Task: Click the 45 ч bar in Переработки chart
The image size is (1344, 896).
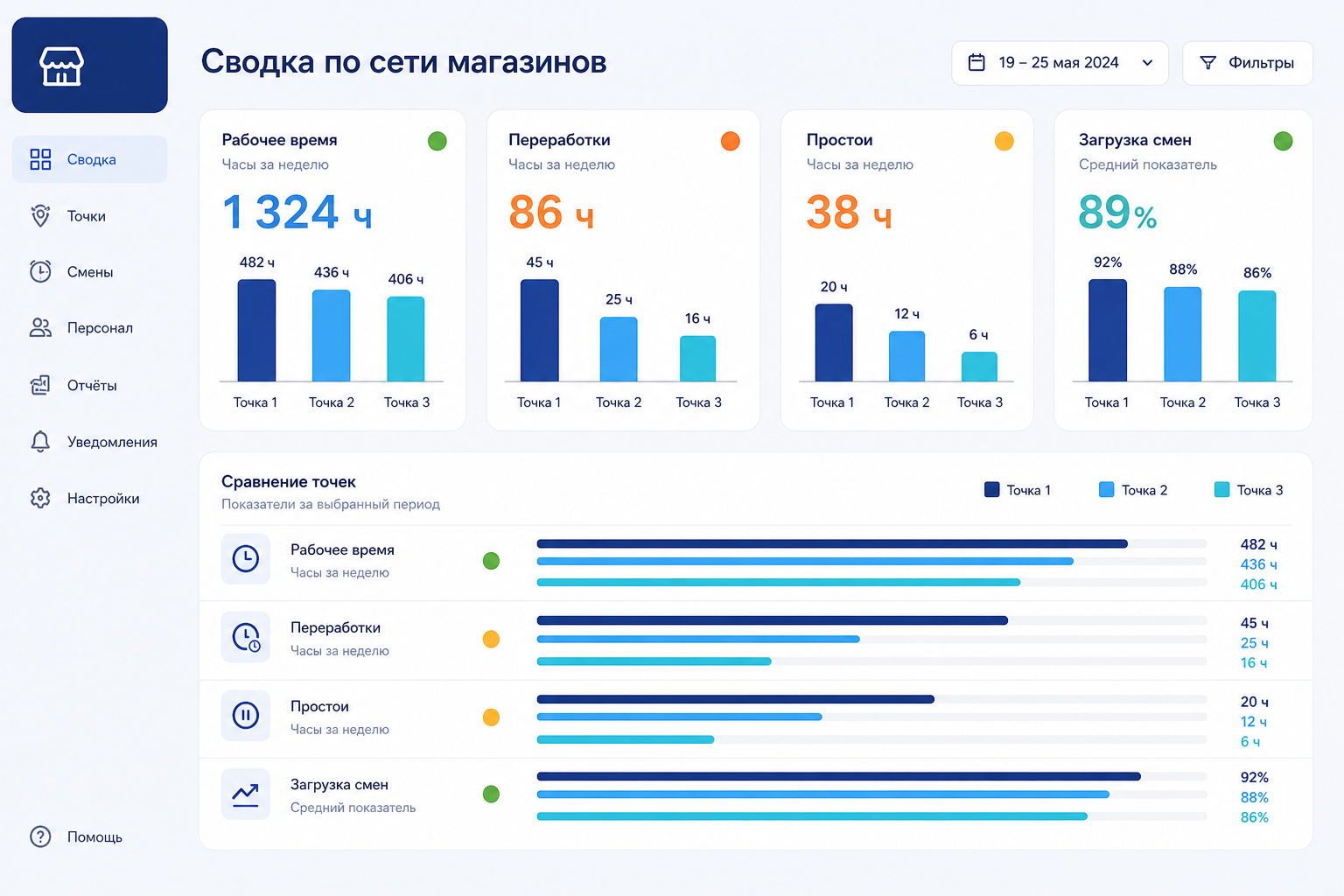Action: pos(540,331)
